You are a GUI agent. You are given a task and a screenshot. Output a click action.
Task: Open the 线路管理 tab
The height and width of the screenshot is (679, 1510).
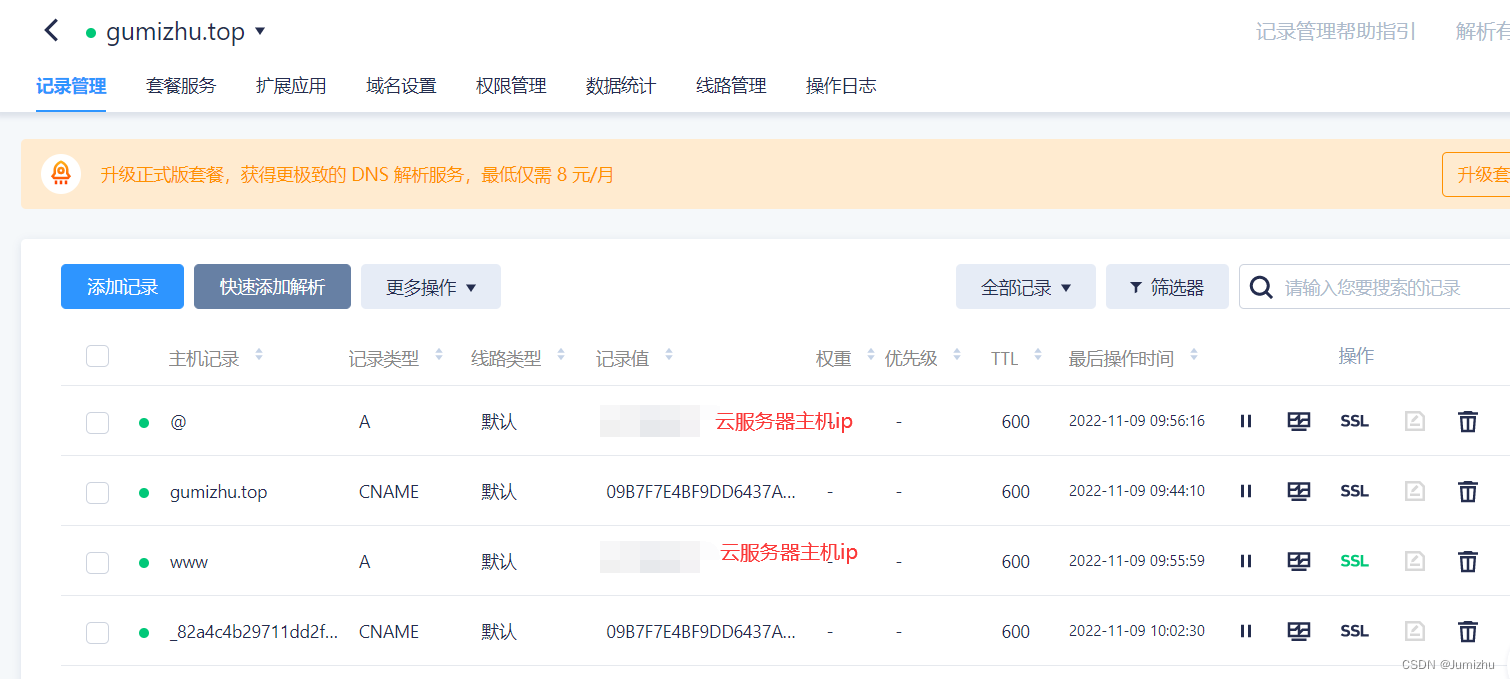[x=731, y=86]
